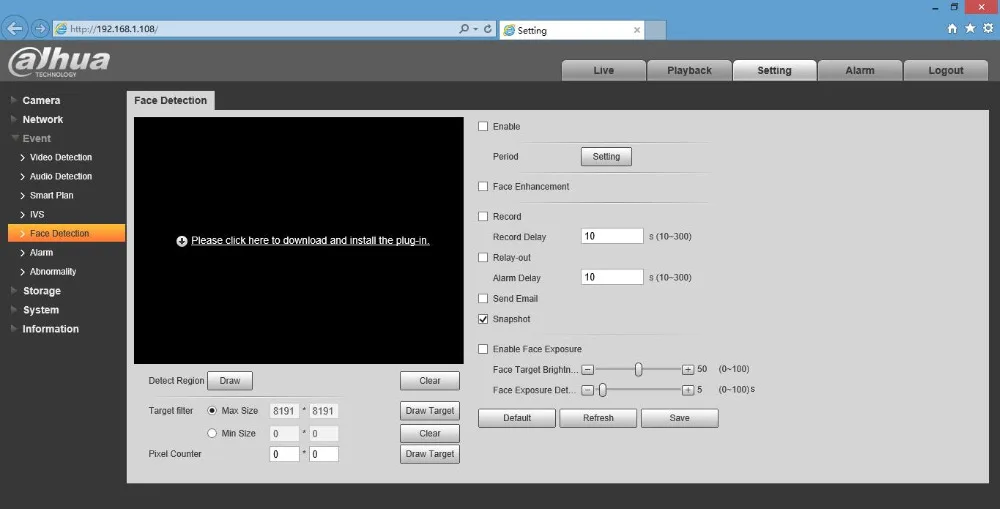1000x509 pixels.
Task: Click Face Exposure Detection slider handle
Action: coord(603,390)
